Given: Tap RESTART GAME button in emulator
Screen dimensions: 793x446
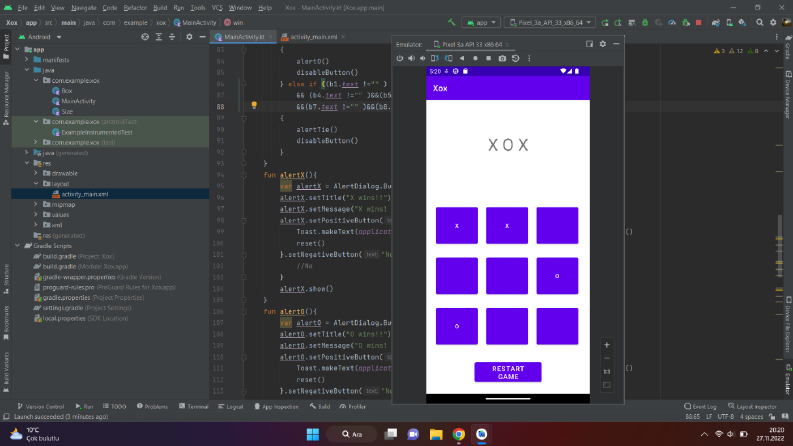Looking at the screenshot, I should pyautogui.click(x=508, y=372).
